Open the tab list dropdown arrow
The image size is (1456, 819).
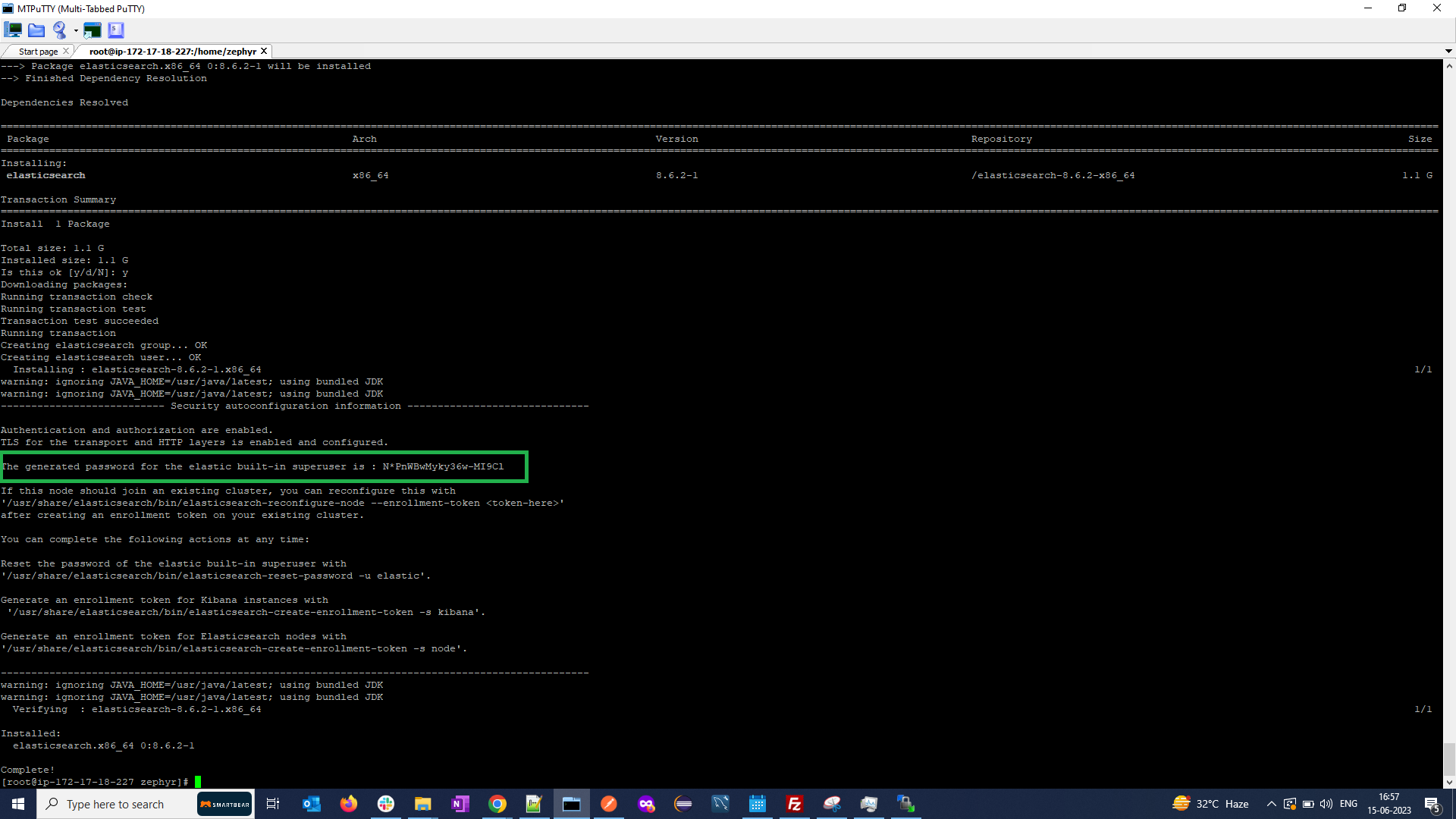pos(1448,52)
